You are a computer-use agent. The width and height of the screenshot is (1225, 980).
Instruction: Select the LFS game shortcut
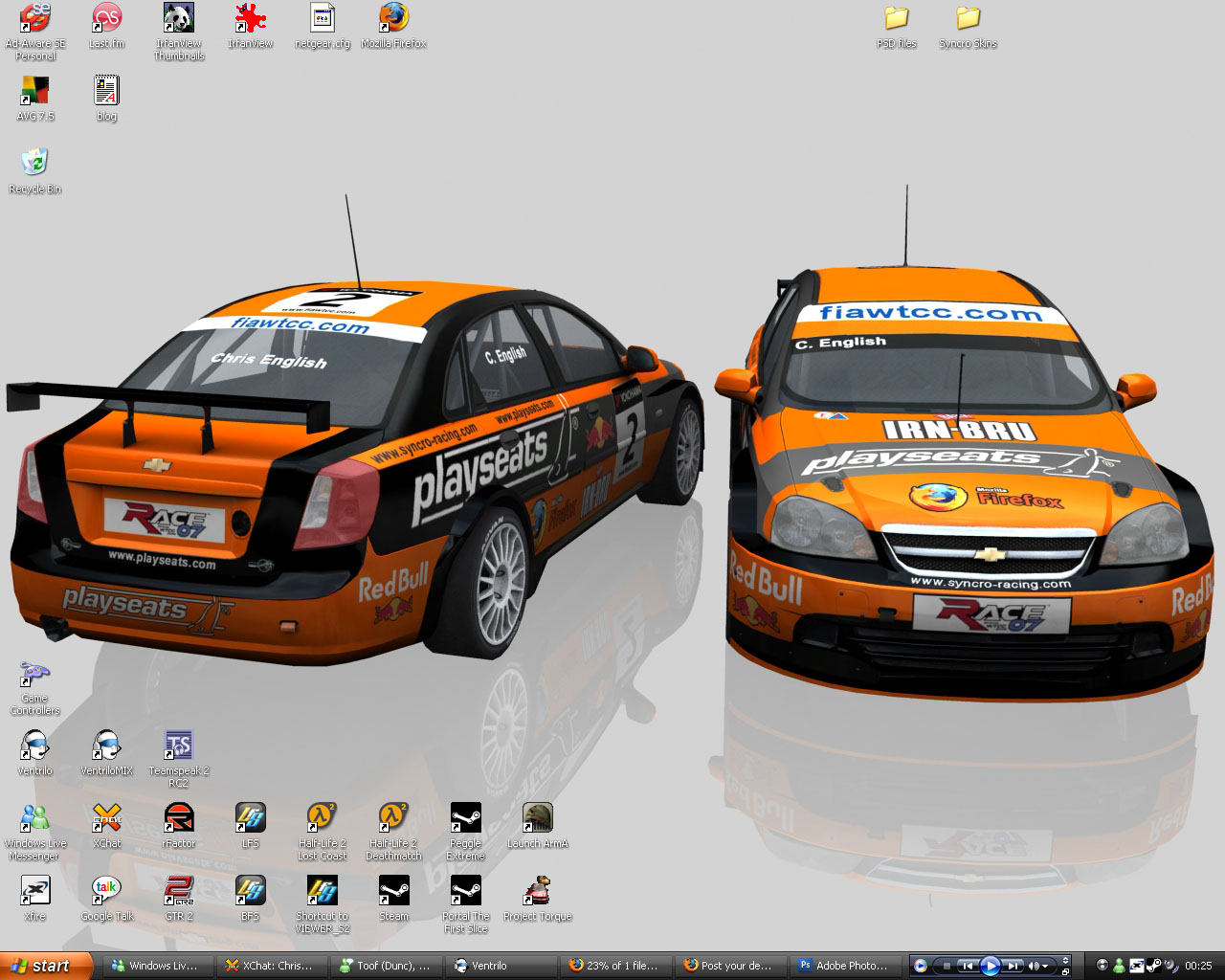(x=251, y=826)
